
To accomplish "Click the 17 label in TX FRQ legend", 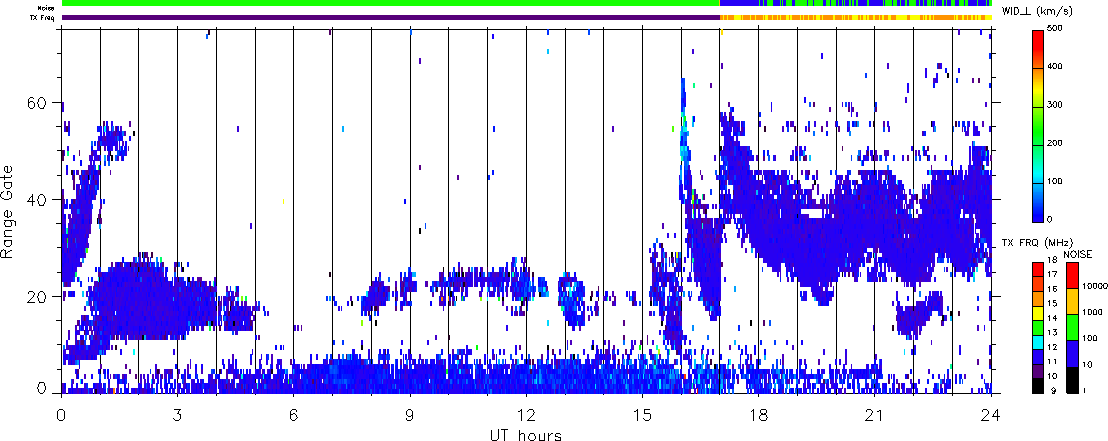I will click(x=1052, y=274).
